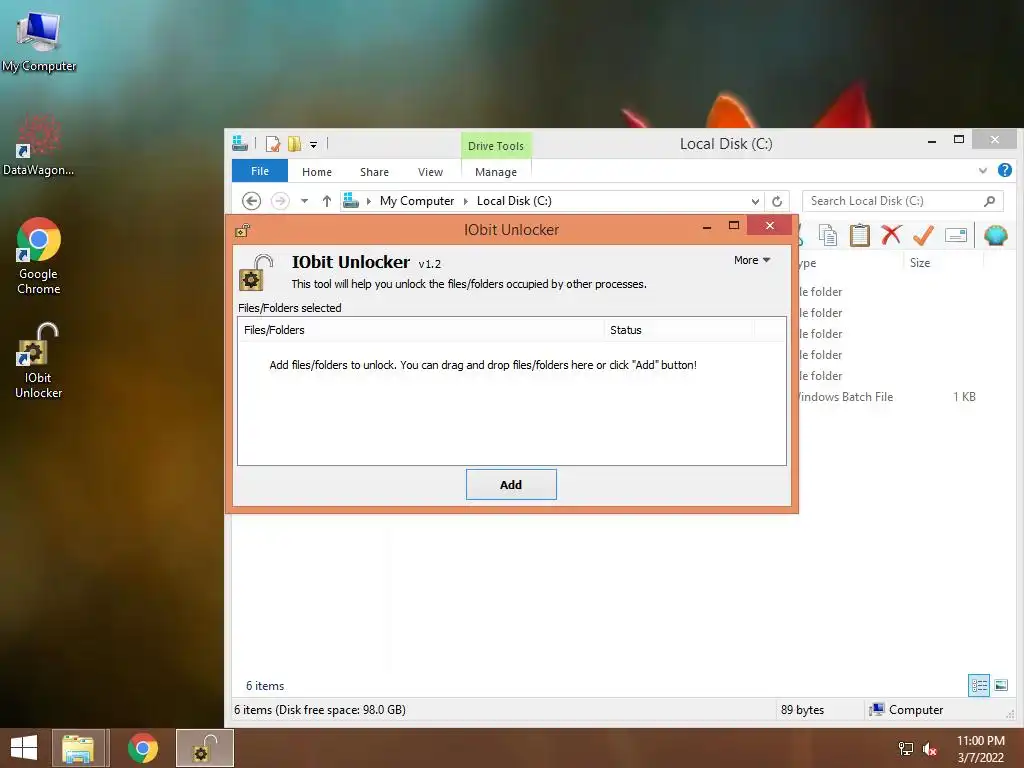Click File Explorer in the taskbar

point(78,748)
